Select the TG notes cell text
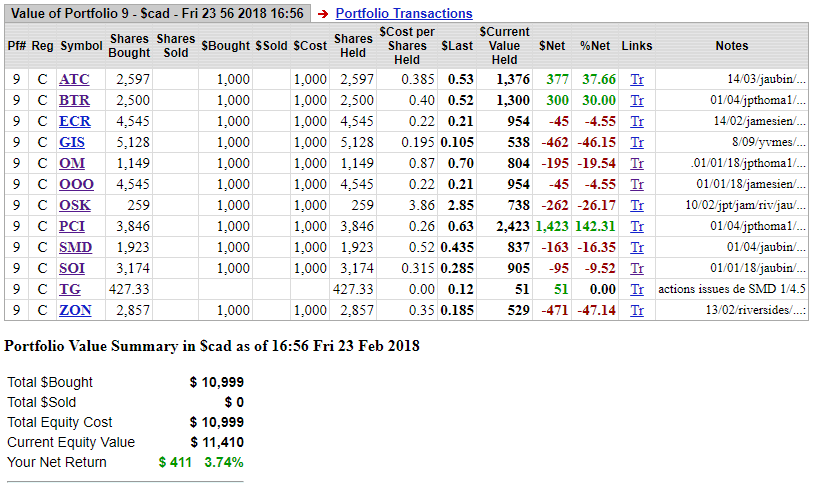Screen dimensions: 816x487 (x=731, y=289)
